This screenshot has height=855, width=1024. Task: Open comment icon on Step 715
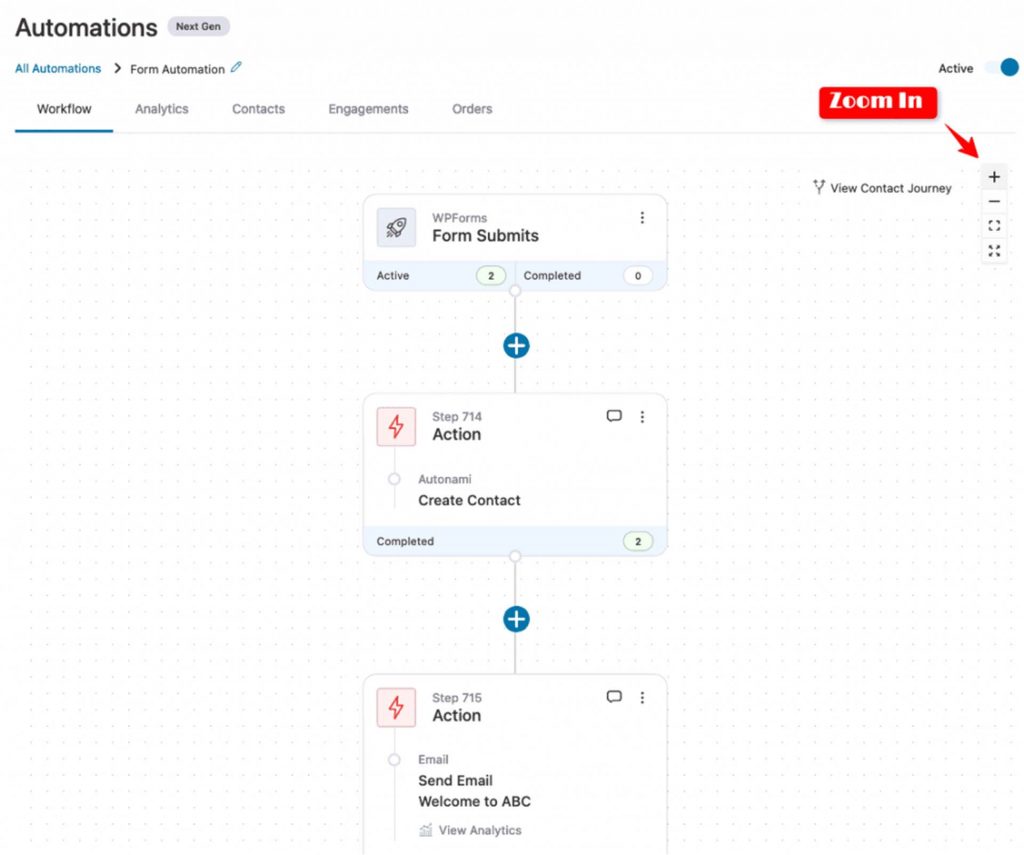(614, 697)
